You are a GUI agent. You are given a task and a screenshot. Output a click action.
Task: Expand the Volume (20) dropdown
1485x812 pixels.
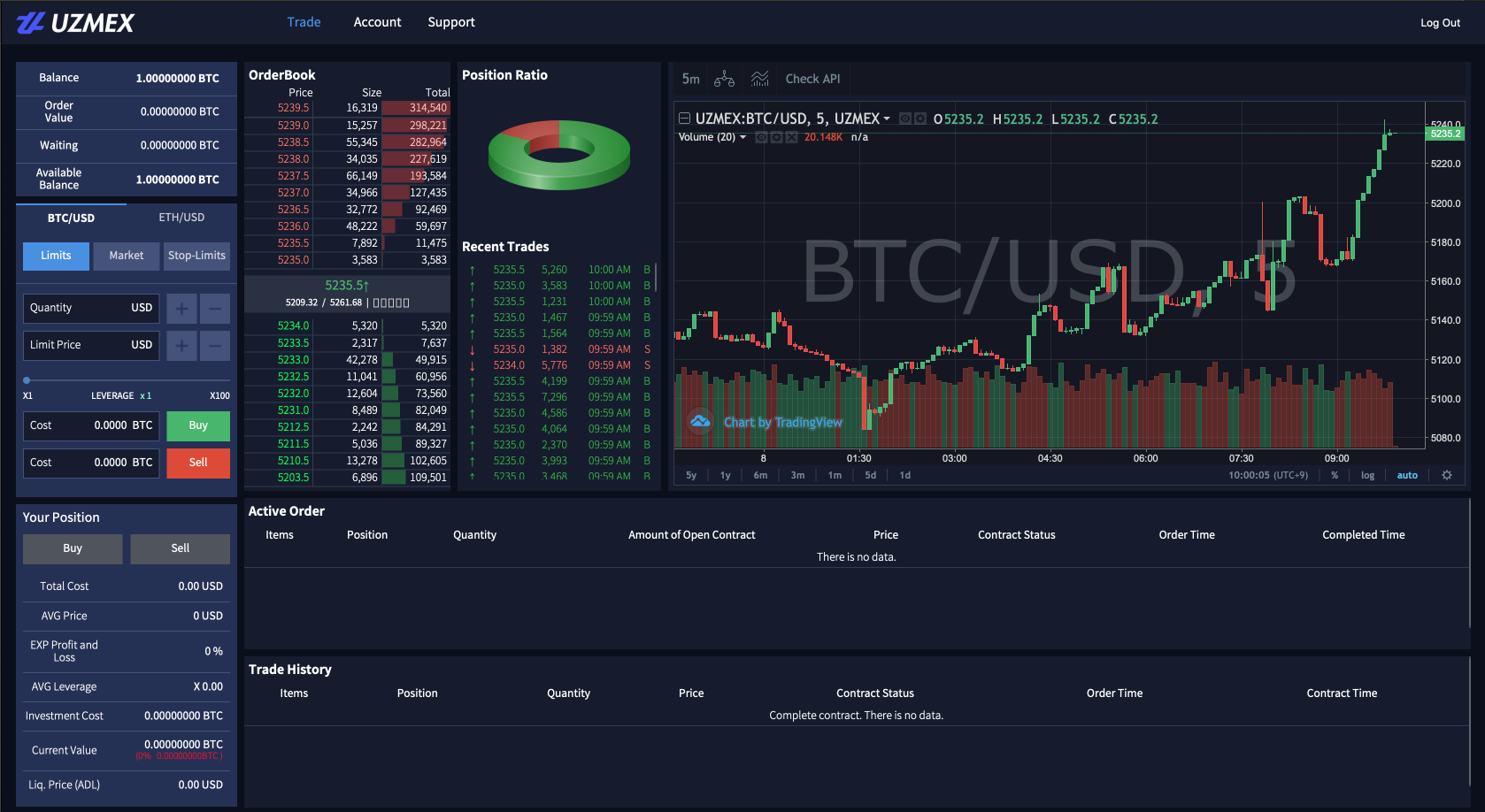click(x=742, y=138)
